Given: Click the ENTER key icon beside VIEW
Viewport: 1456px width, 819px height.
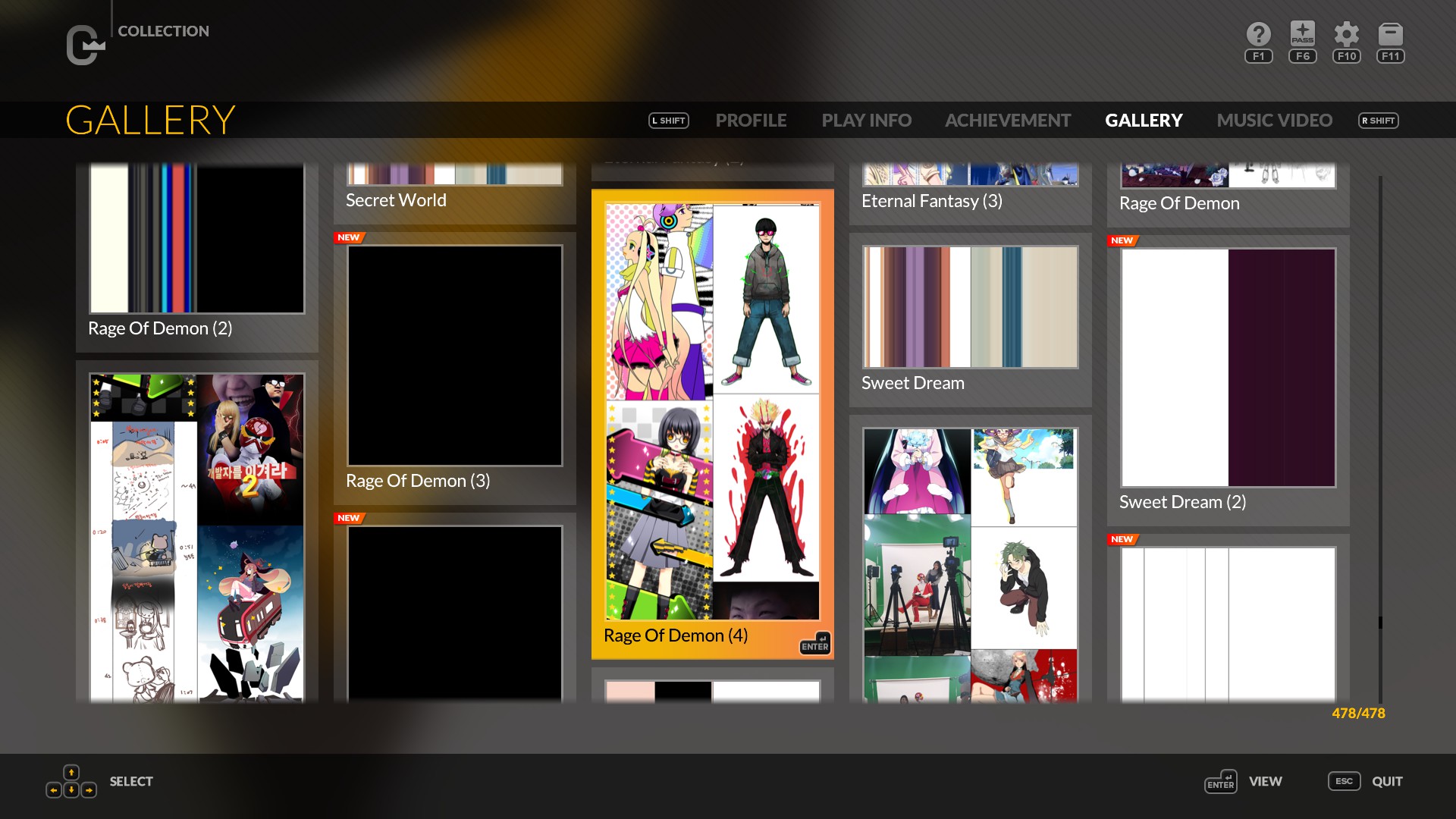Looking at the screenshot, I should [x=1221, y=782].
